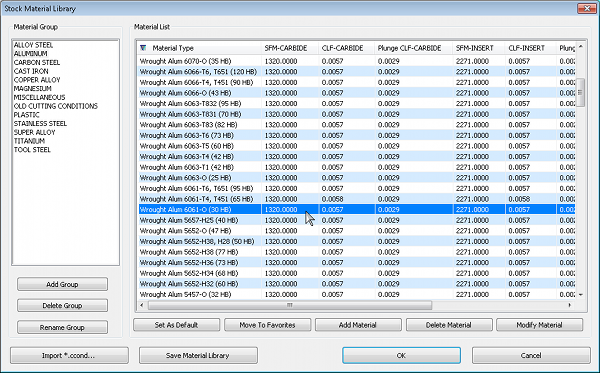Select row Wrought Alum 6066-O (43 HB)
Screen dimensions: 600x373
coord(356,93)
